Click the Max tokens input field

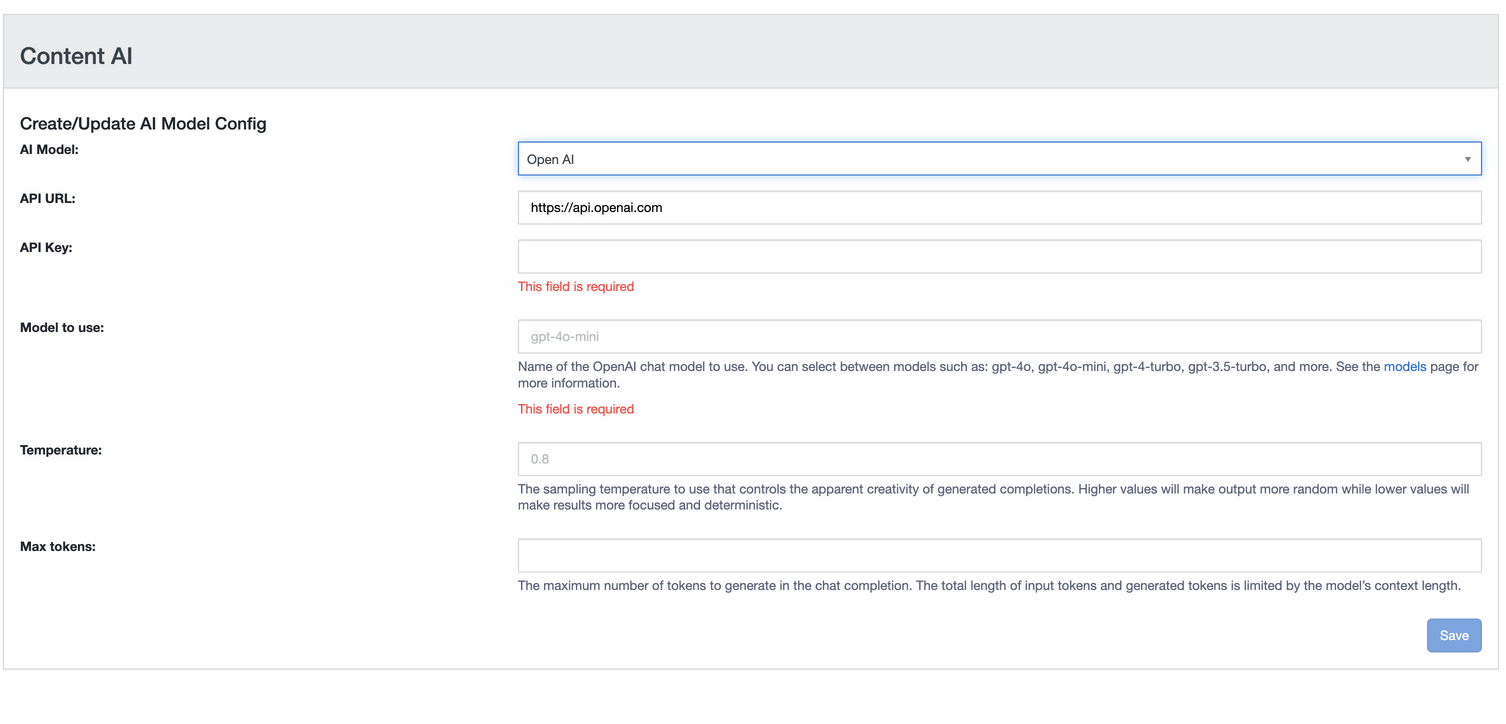(998, 555)
